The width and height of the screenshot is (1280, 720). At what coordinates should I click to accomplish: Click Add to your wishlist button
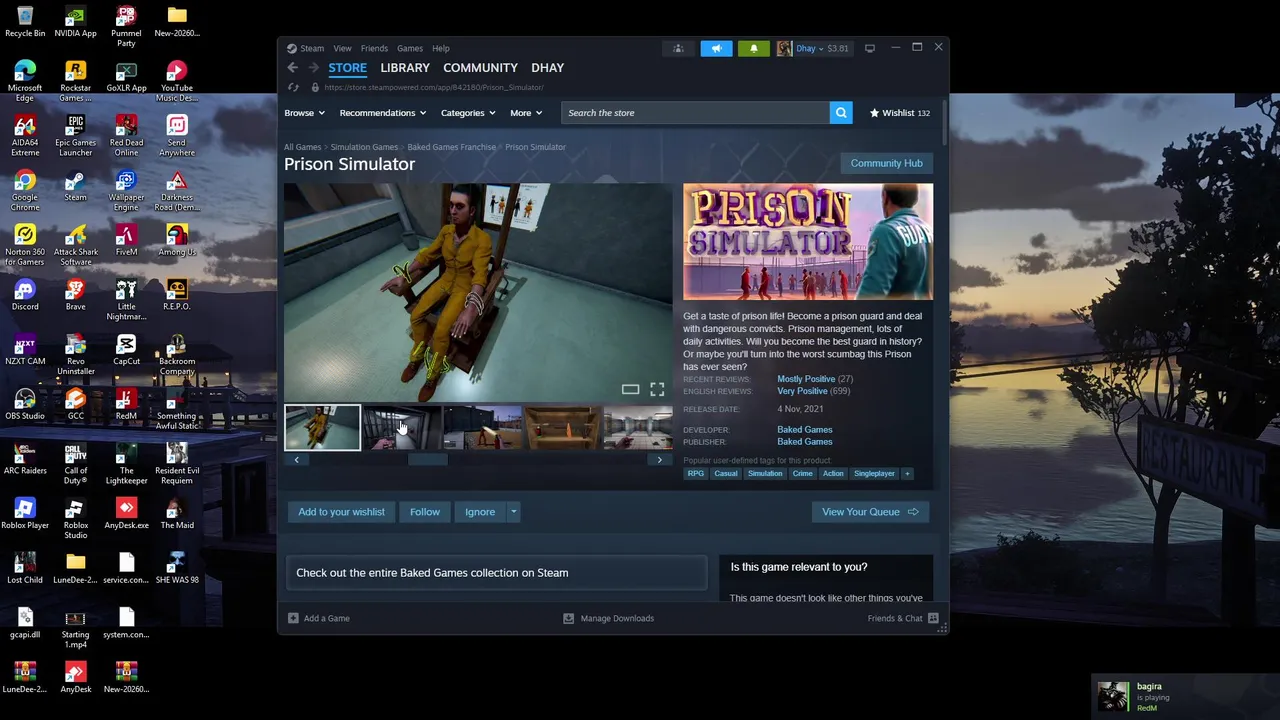[x=341, y=512]
